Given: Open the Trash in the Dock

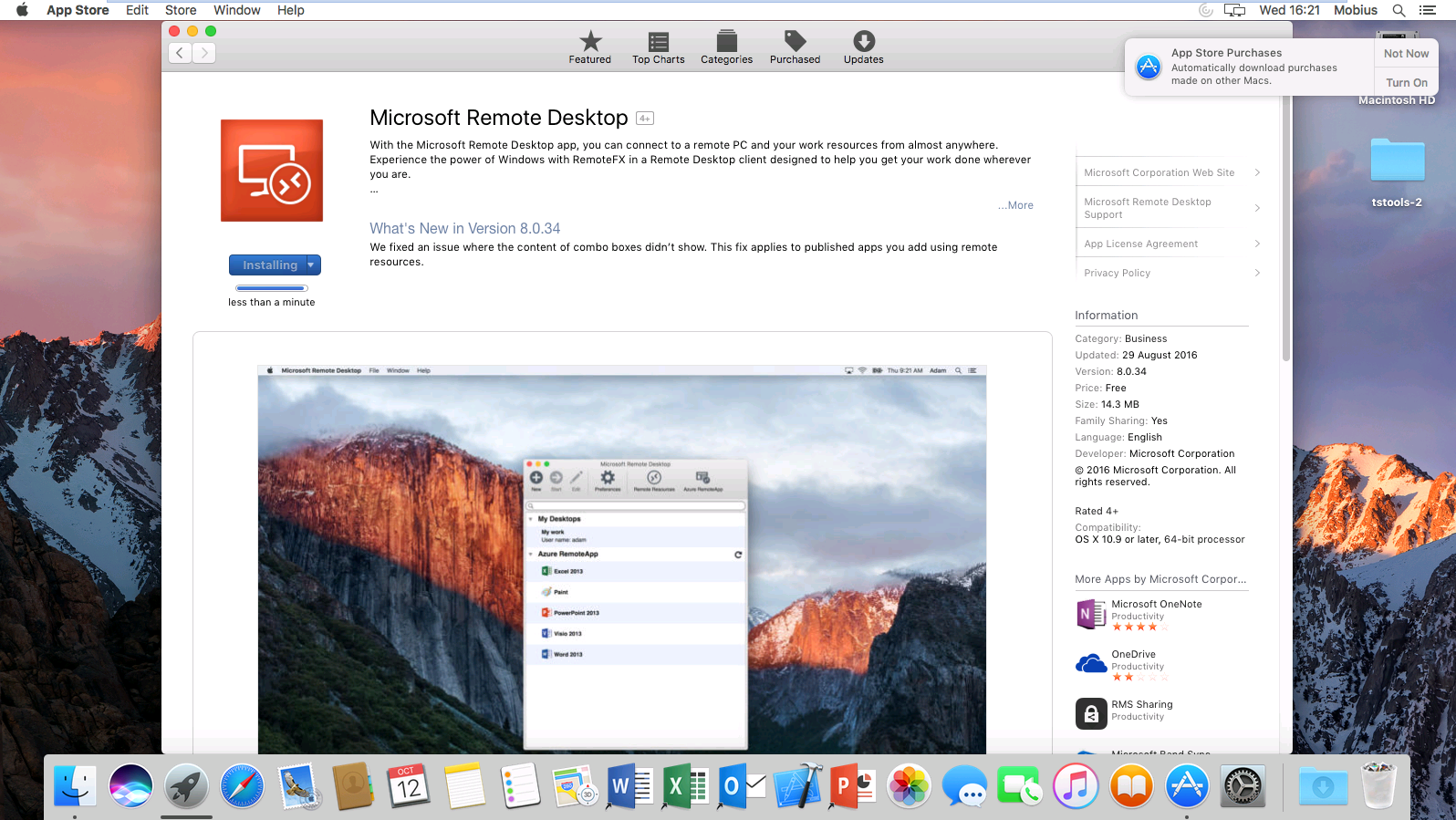Looking at the screenshot, I should (x=1379, y=785).
